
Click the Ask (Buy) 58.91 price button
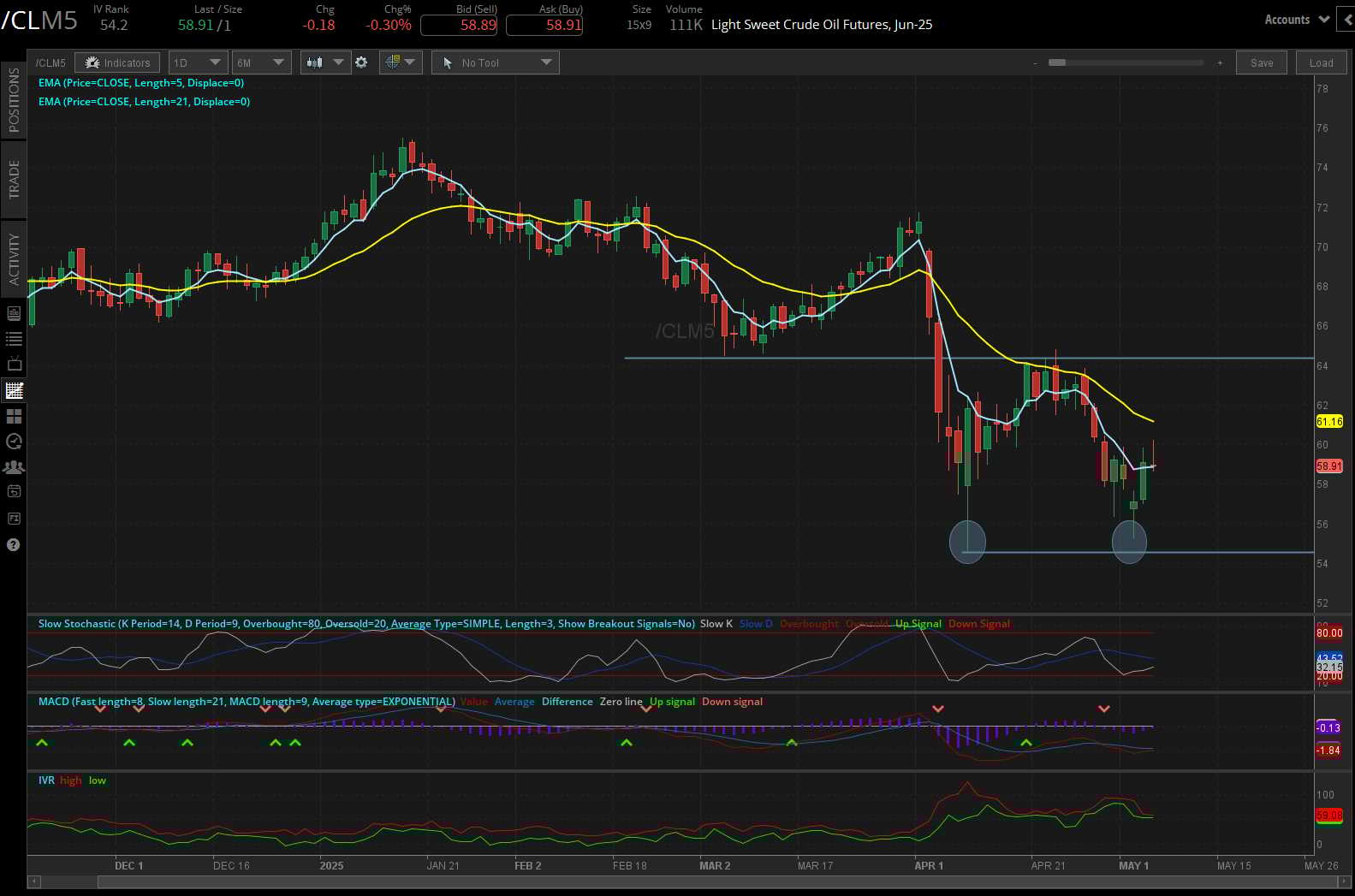pos(544,25)
